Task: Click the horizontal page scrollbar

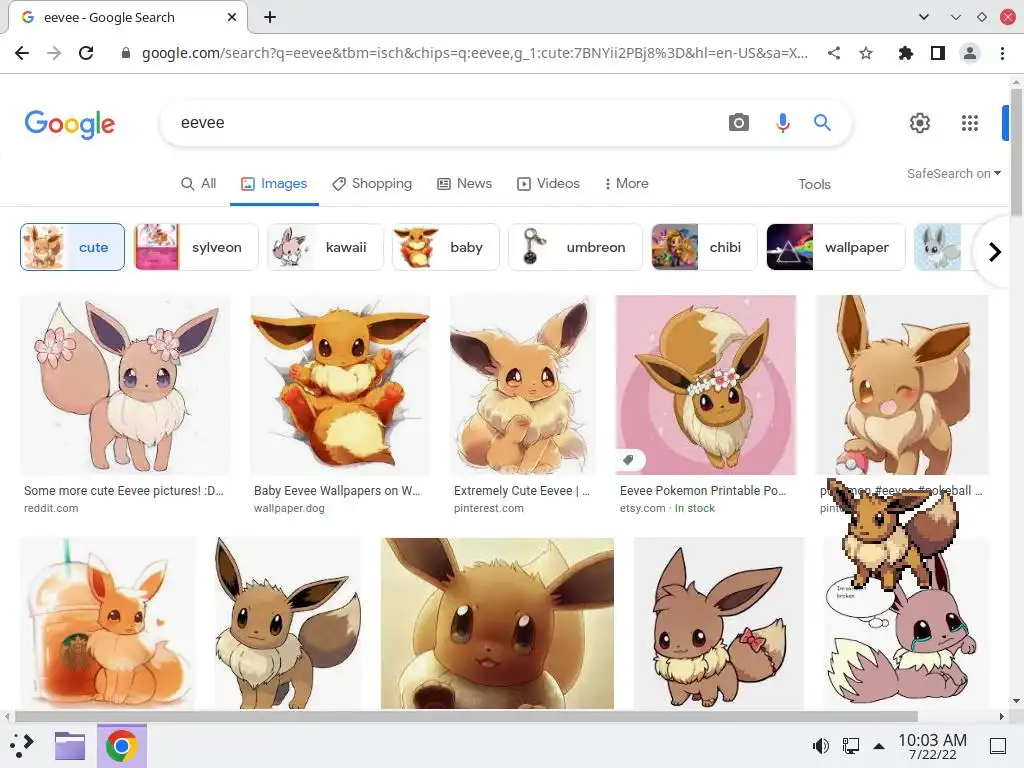Action: pos(466,716)
